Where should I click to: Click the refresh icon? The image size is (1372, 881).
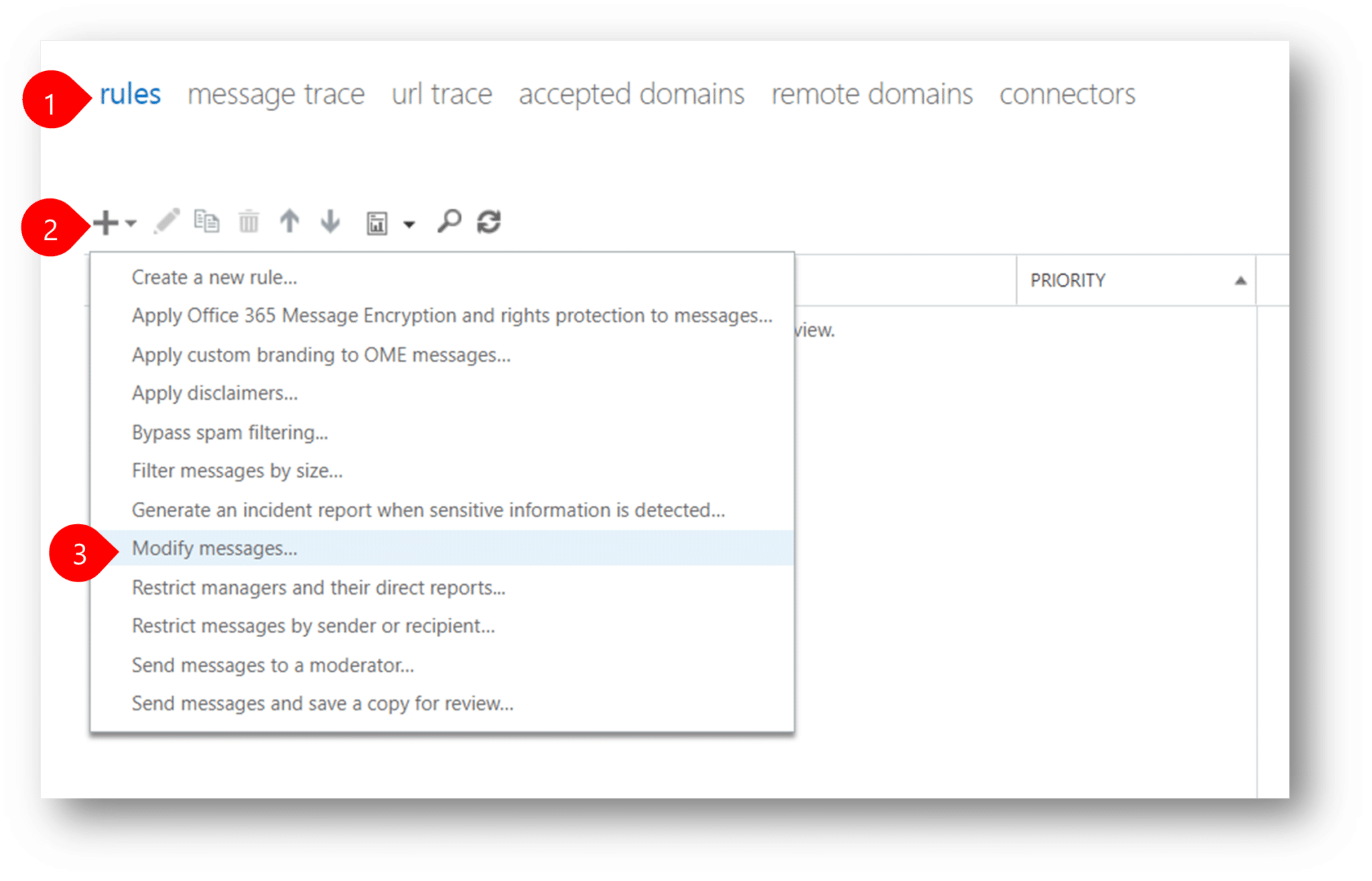point(488,221)
